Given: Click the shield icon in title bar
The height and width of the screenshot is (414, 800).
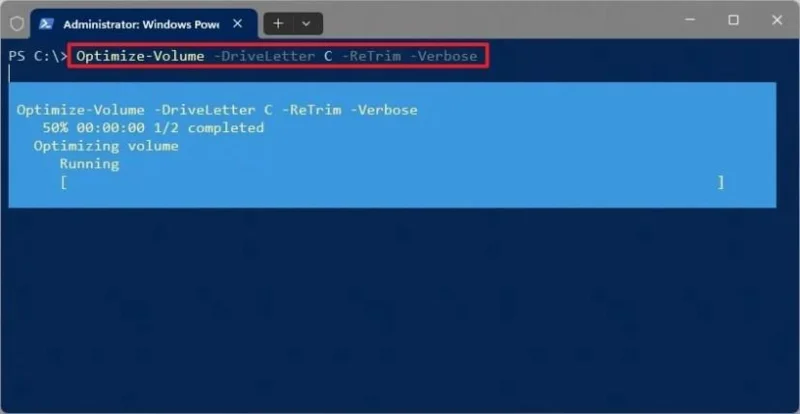Looking at the screenshot, I should pos(17,24).
